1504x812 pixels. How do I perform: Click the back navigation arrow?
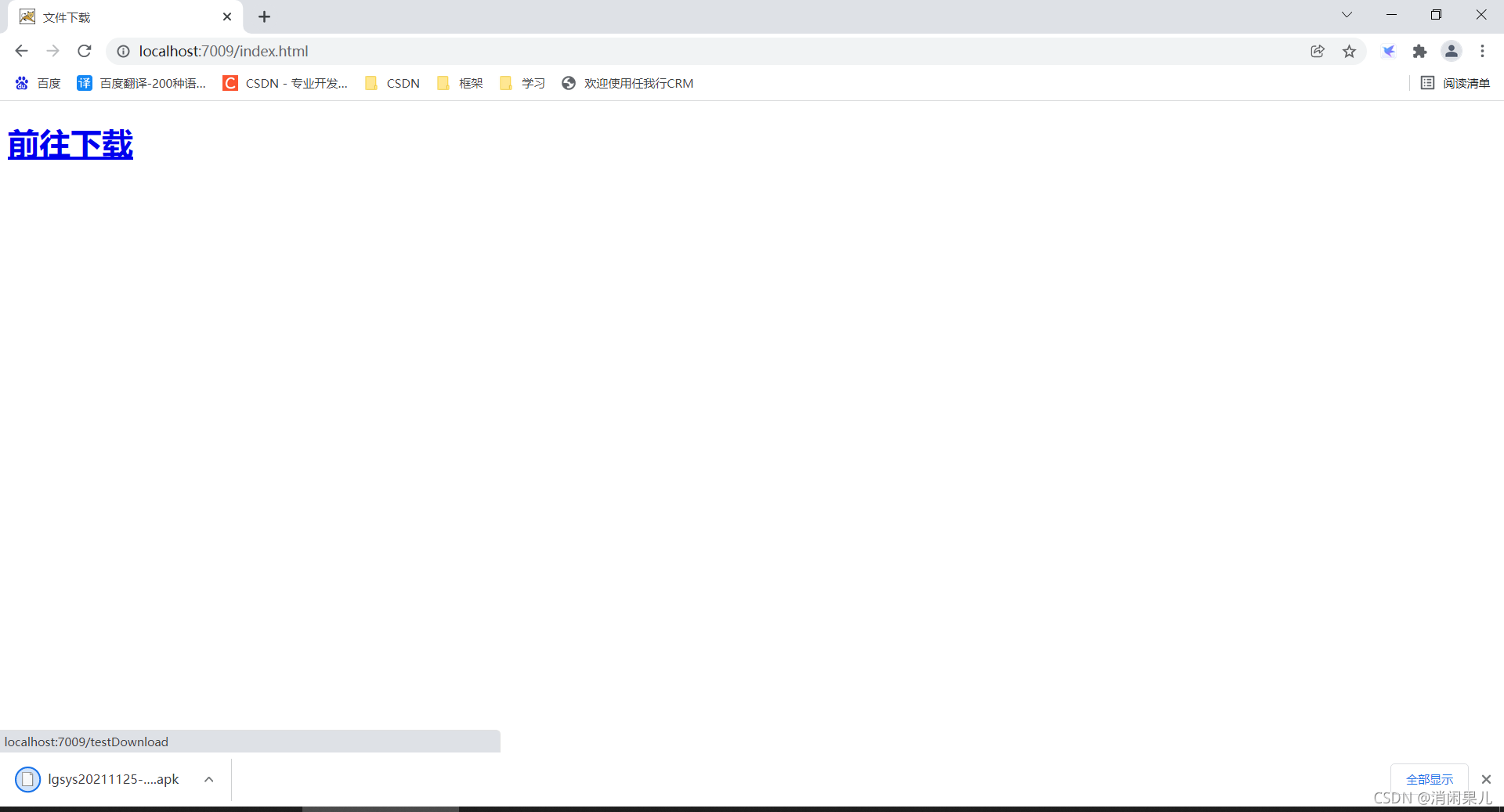point(21,51)
